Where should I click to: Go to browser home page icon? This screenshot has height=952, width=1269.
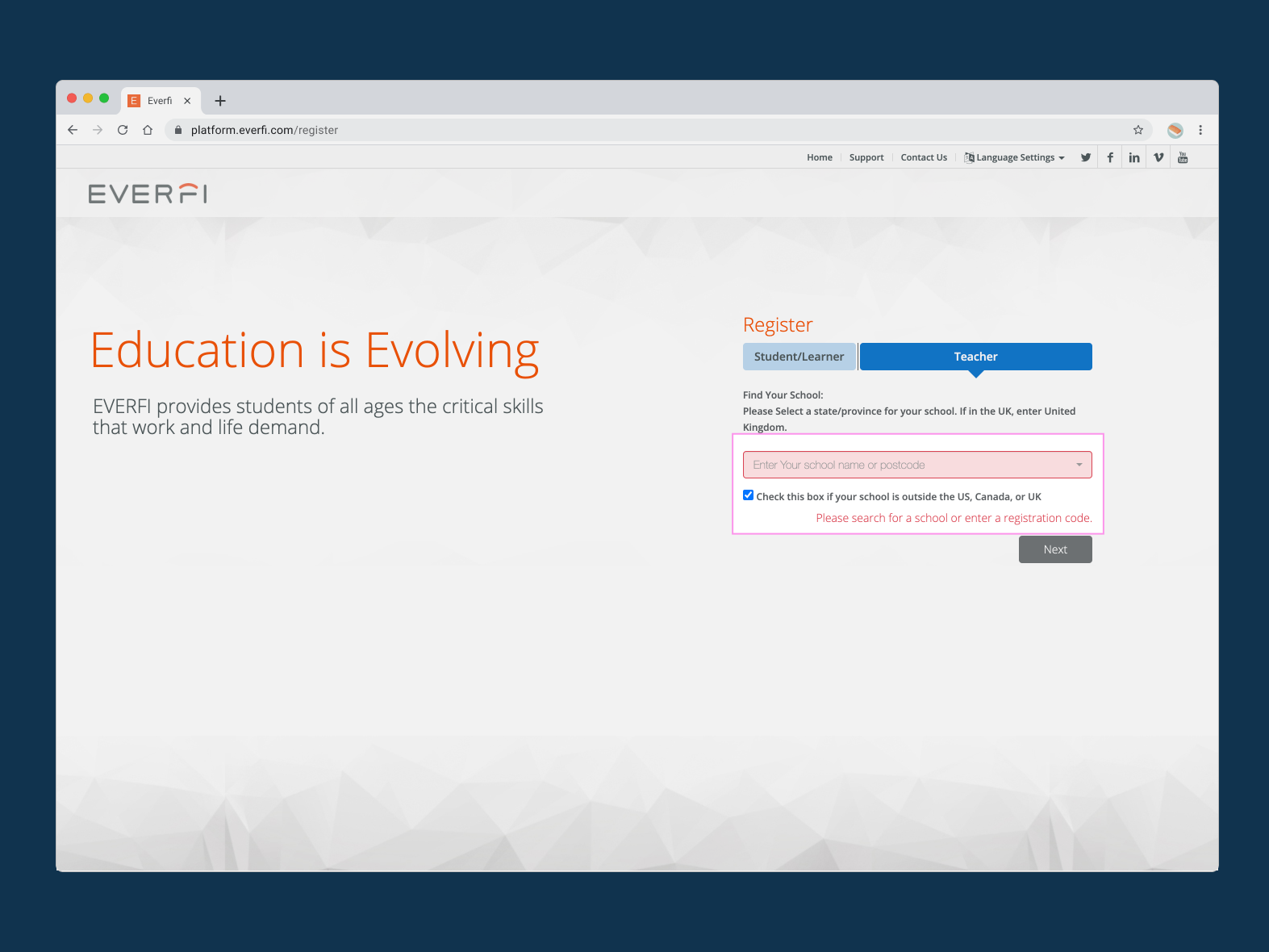(x=148, y=130)
